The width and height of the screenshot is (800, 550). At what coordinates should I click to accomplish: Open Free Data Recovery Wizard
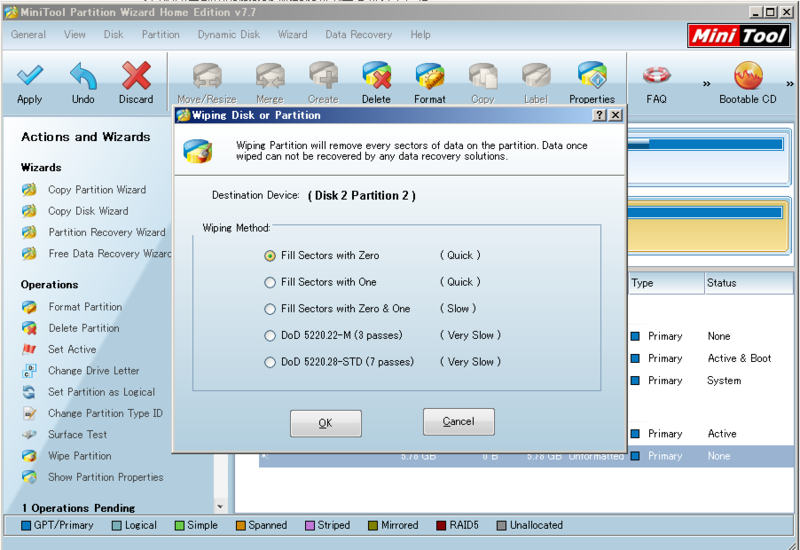[x=109, y=254]
